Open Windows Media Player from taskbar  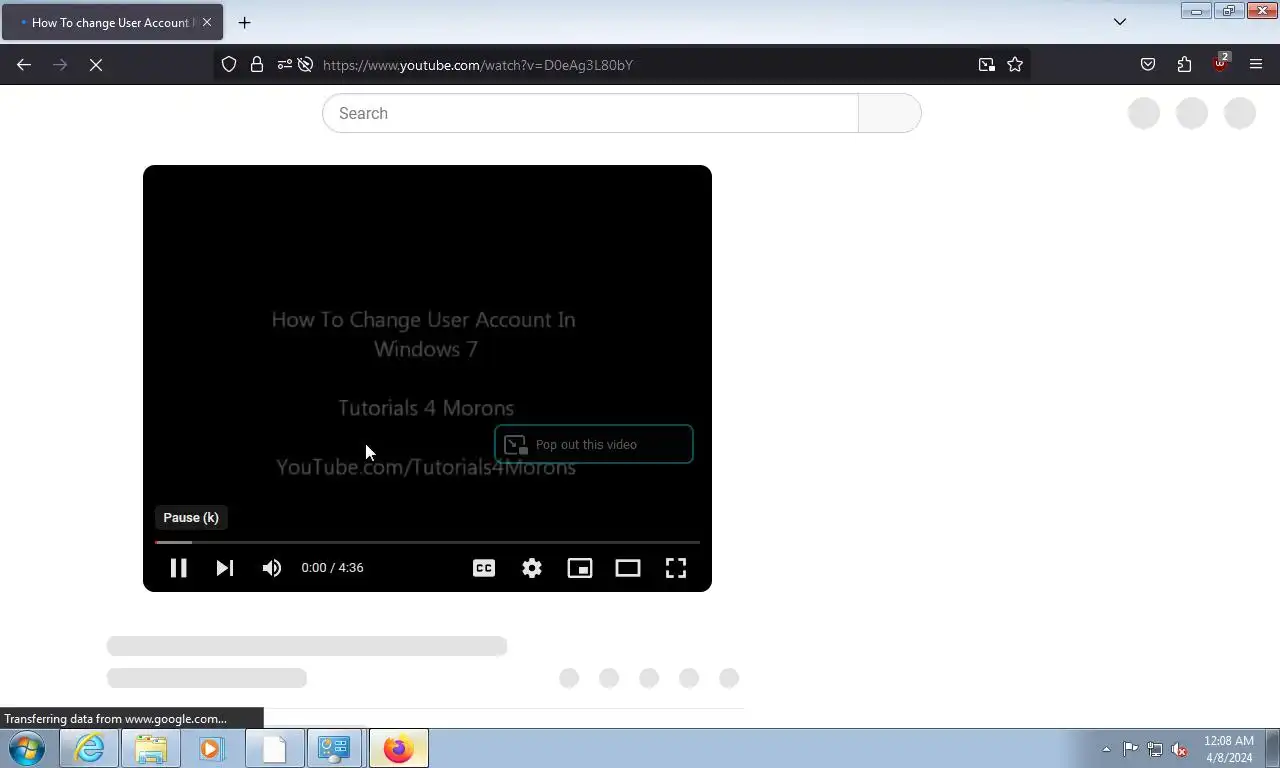click(x=211, y=748)
